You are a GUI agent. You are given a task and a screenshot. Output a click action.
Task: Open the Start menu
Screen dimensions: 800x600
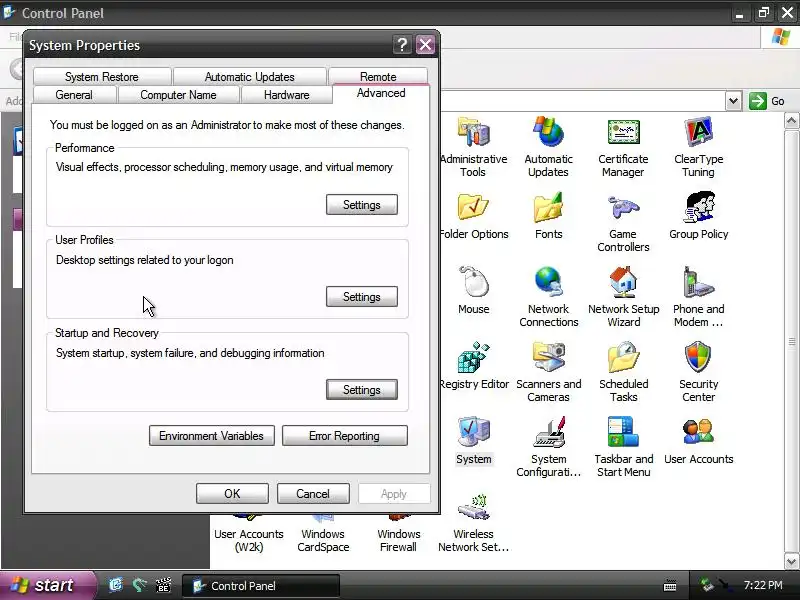click(48, 585)
